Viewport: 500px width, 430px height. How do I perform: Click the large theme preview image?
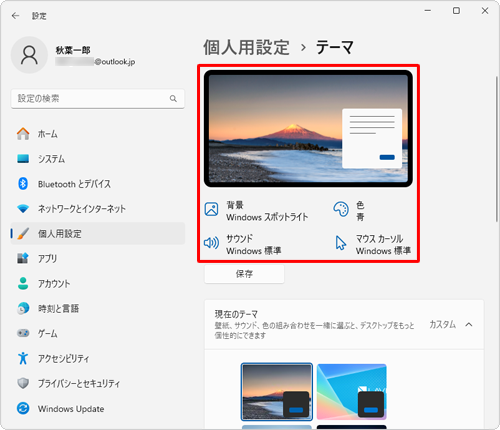(x=308, y=129)
